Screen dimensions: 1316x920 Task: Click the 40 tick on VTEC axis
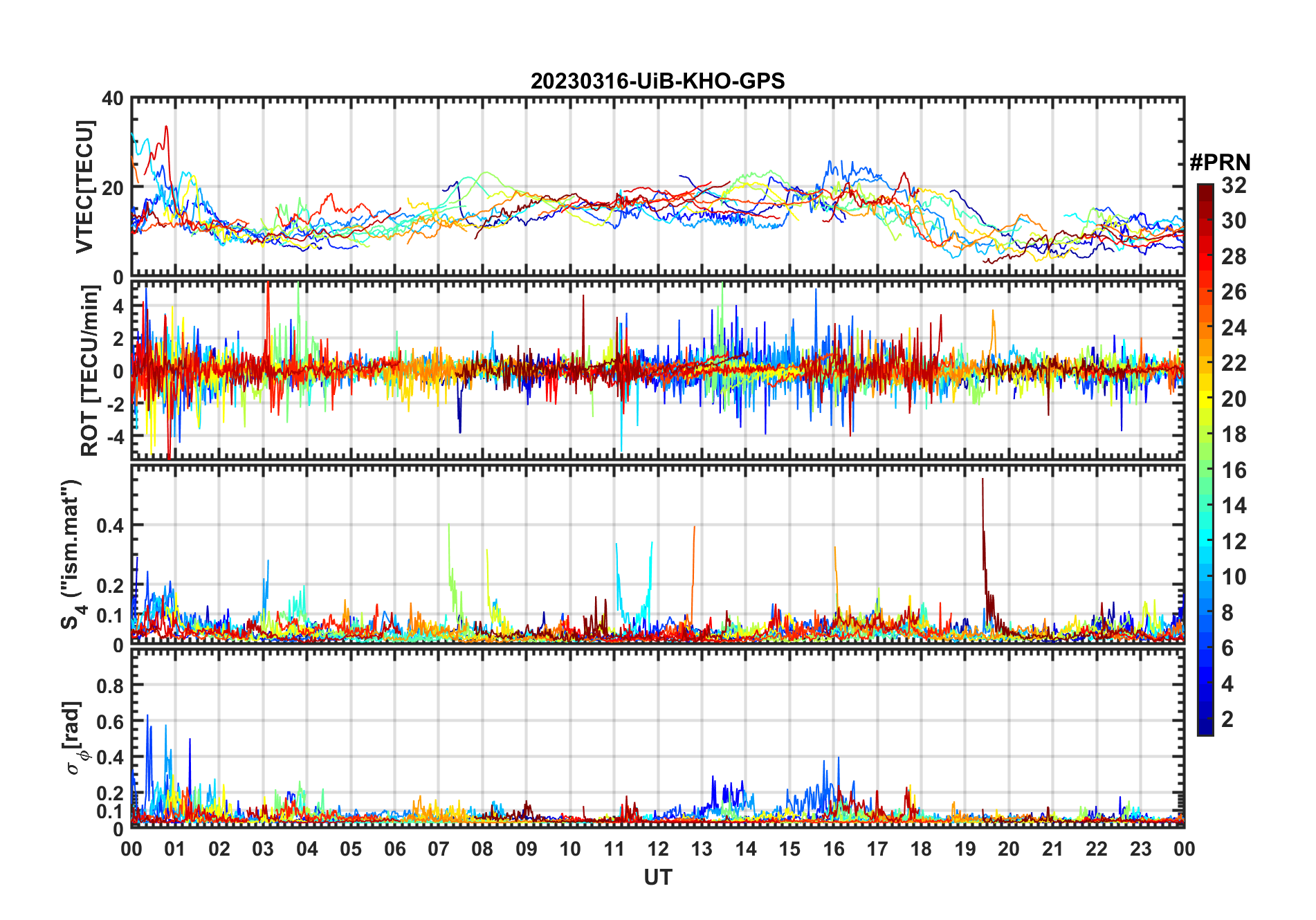(x=112, y=99)
